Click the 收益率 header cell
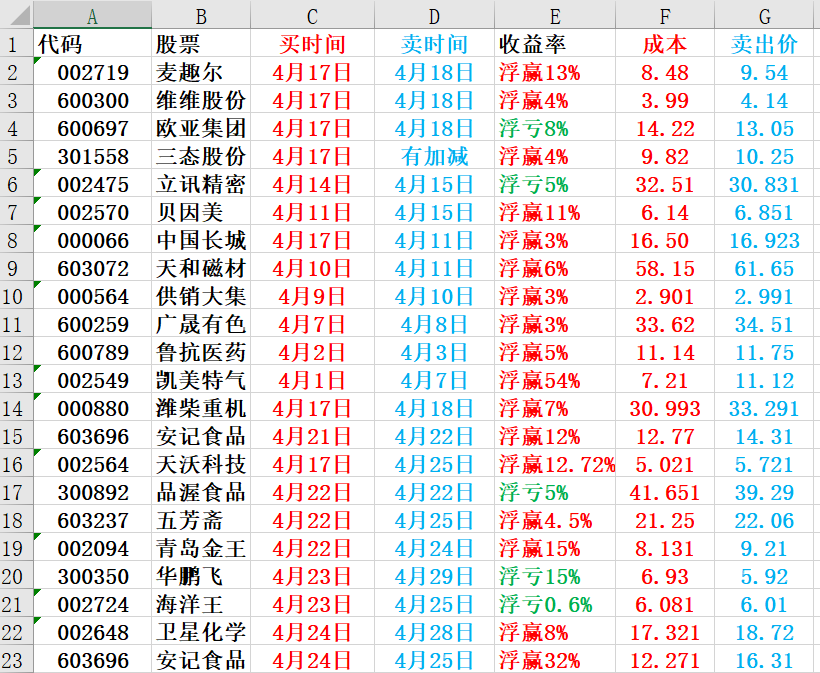Viewport: 820px width, 673px height. (x=555, y=43)
